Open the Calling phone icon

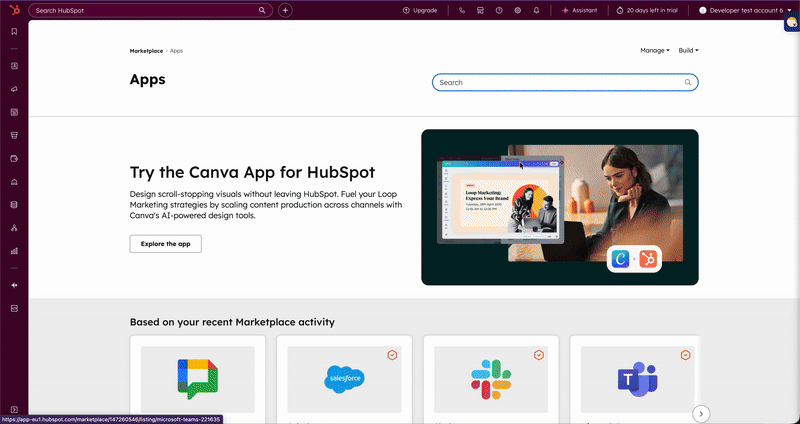click(x=462, y=10)
